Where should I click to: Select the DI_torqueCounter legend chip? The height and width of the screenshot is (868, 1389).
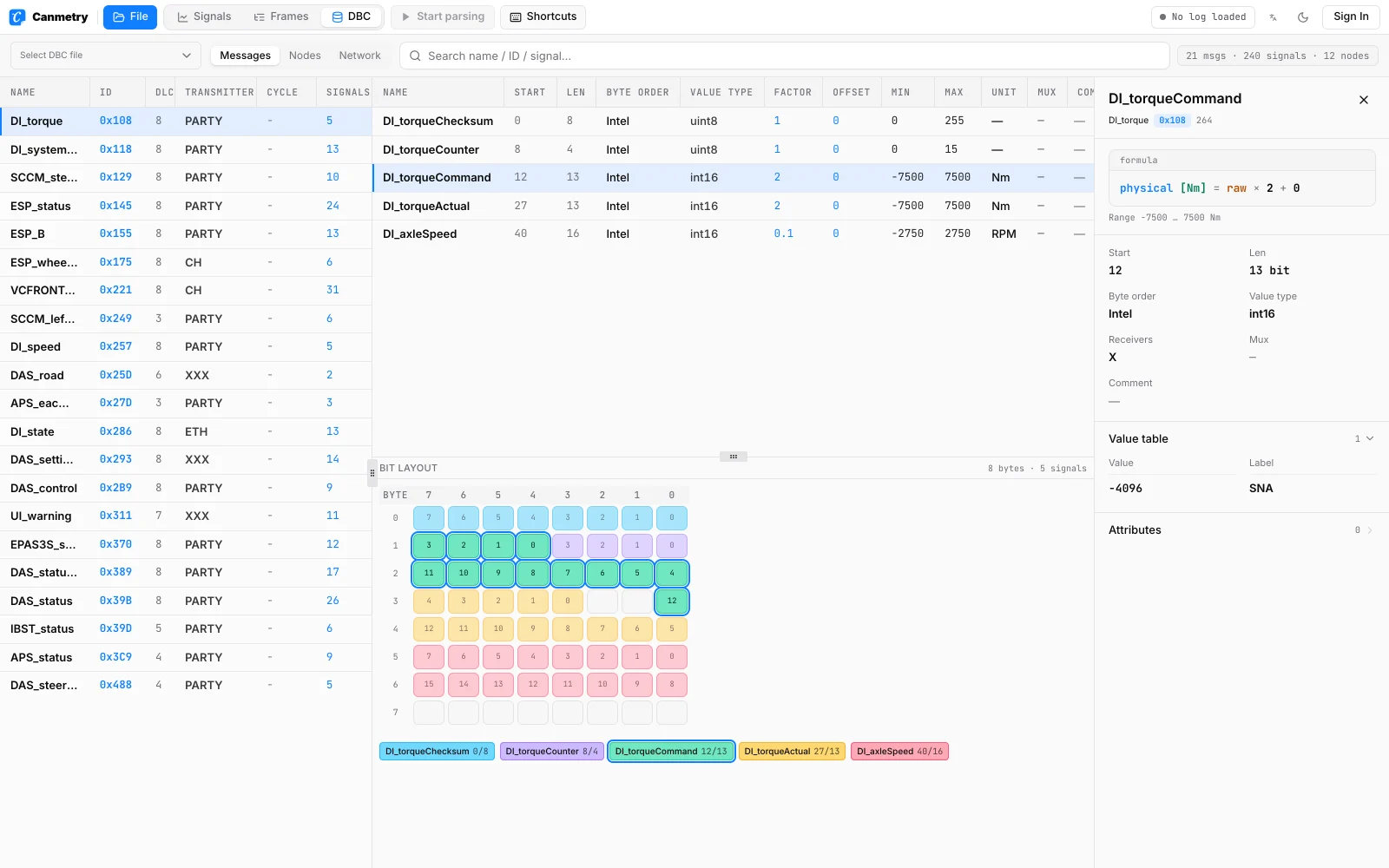tap(552, 752)
